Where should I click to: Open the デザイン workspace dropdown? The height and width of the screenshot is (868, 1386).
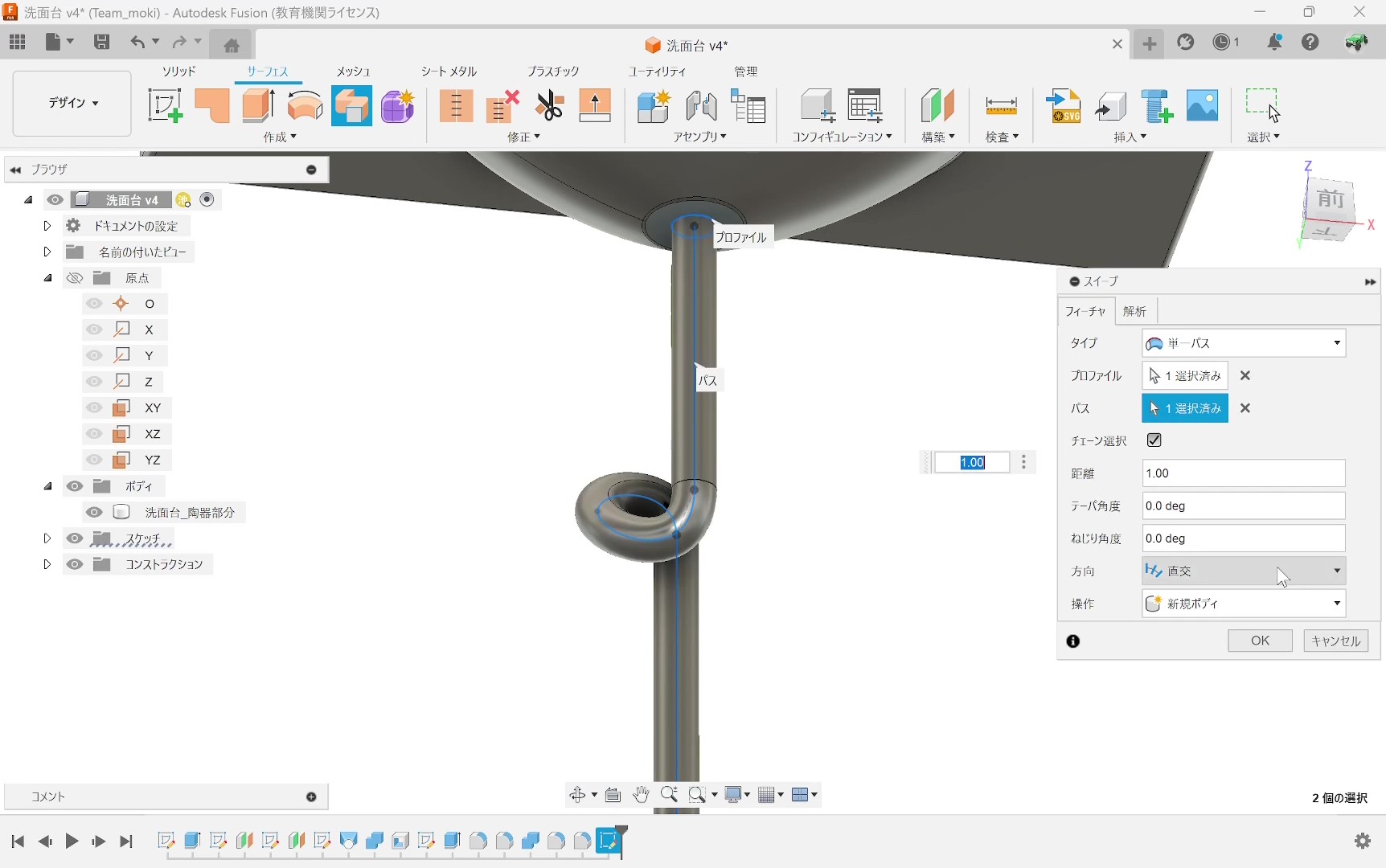click(x=72, y=103)
